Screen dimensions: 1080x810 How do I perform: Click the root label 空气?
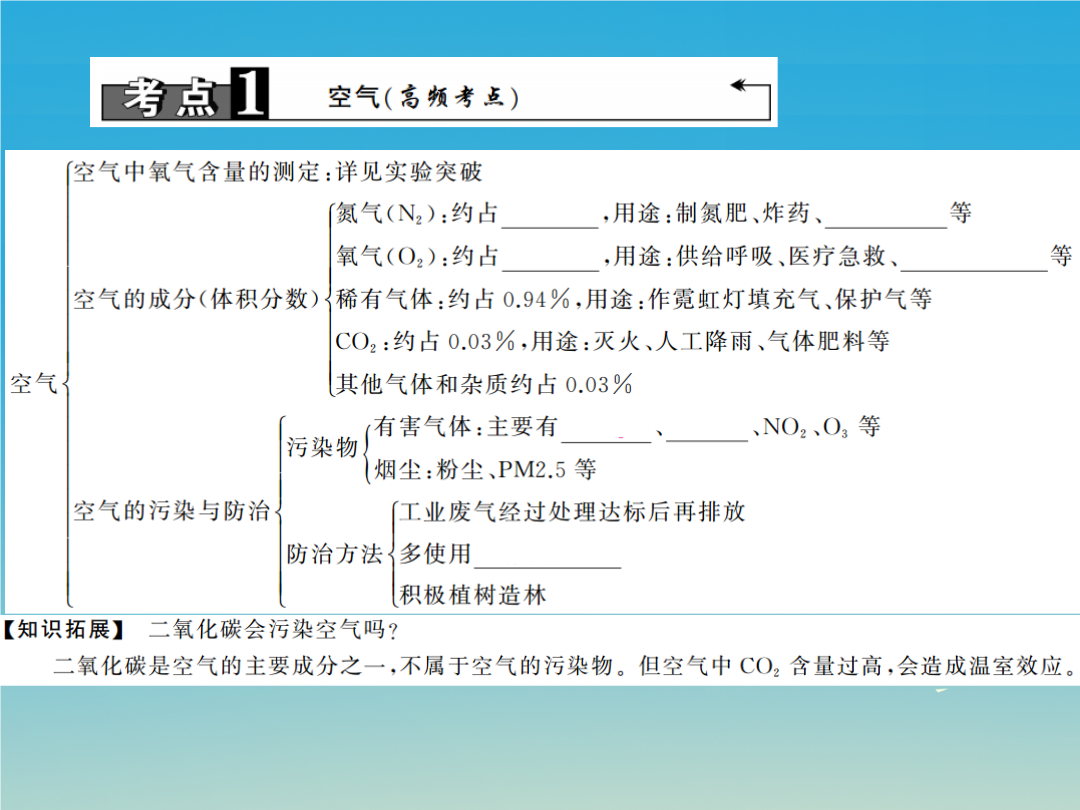tap(33, 384)
